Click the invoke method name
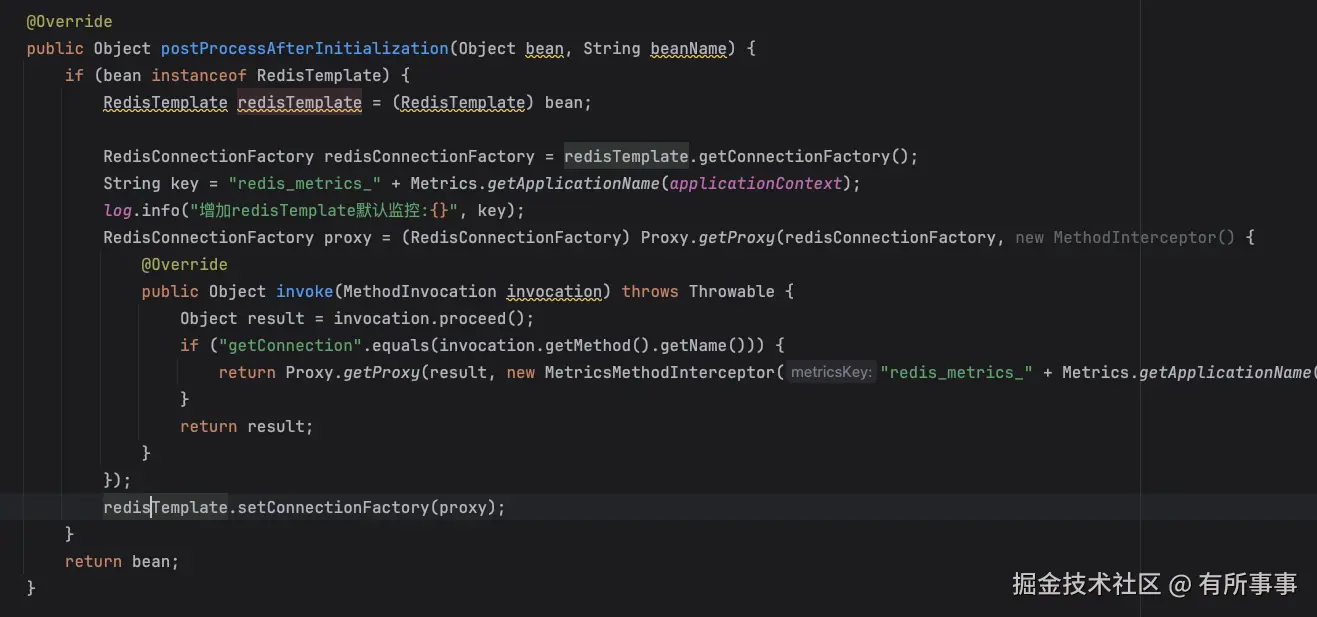 tap(305, 291)
